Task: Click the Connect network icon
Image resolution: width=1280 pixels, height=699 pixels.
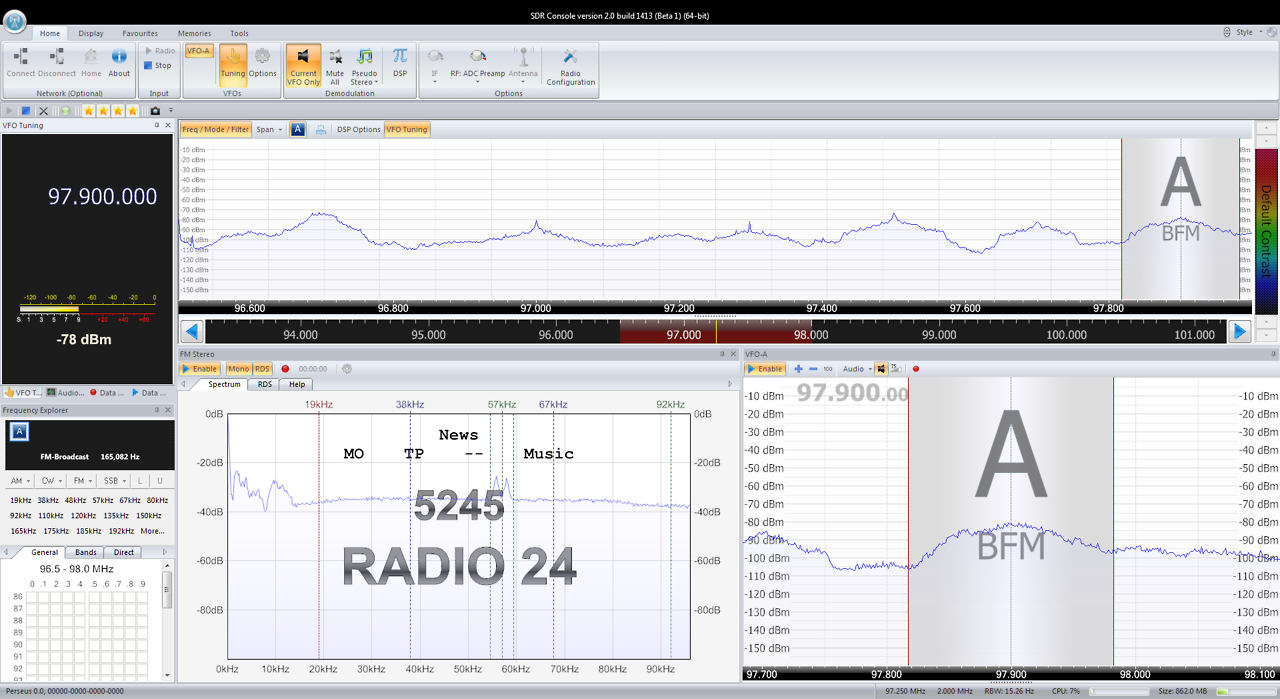Action: [21, 63]
